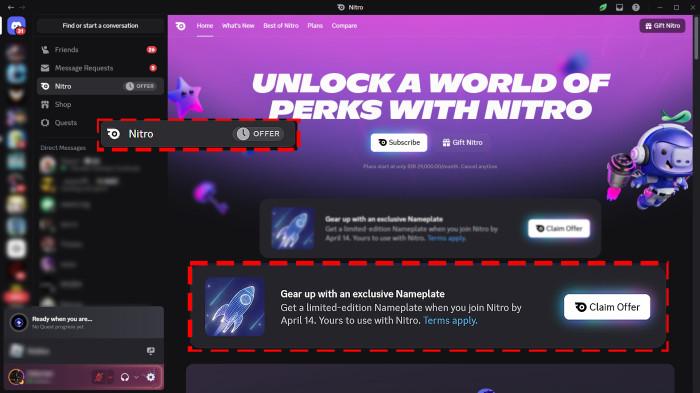Switch to the Compare tab
The width and height of the screenshot is (700, 393).
(x=344, y=26)
